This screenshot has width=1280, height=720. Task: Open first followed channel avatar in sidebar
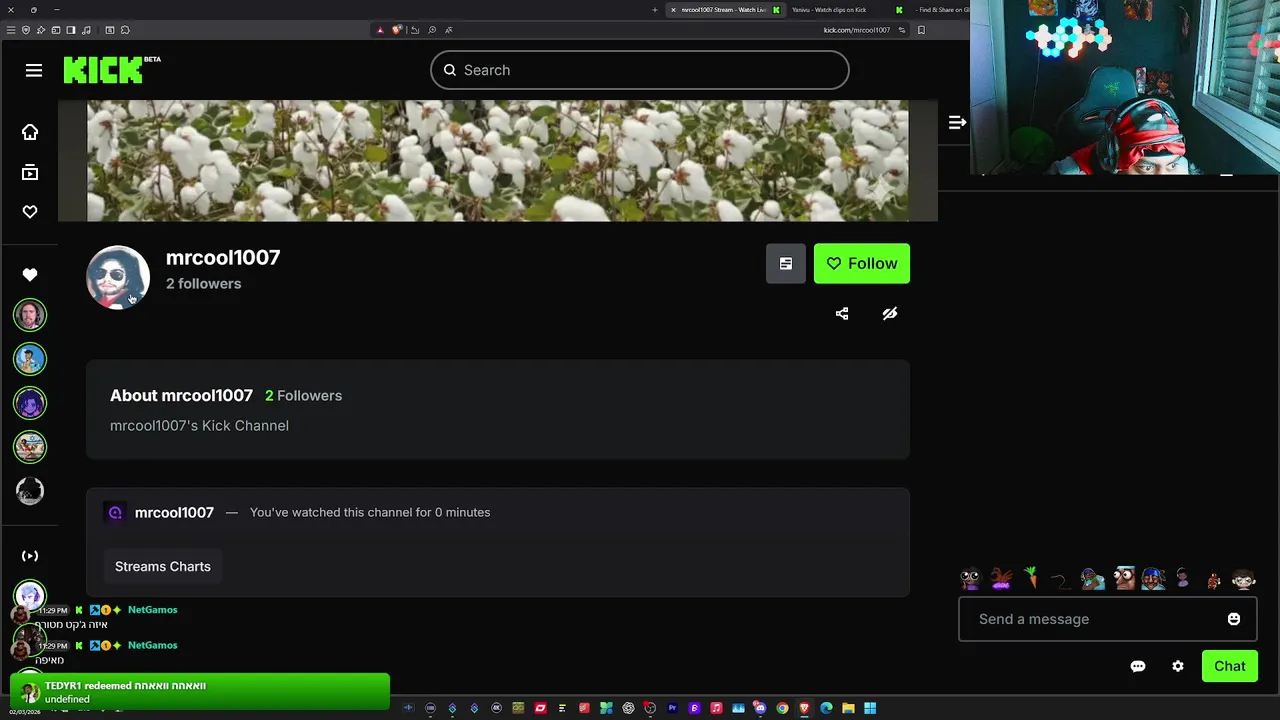tap(30, 315)
